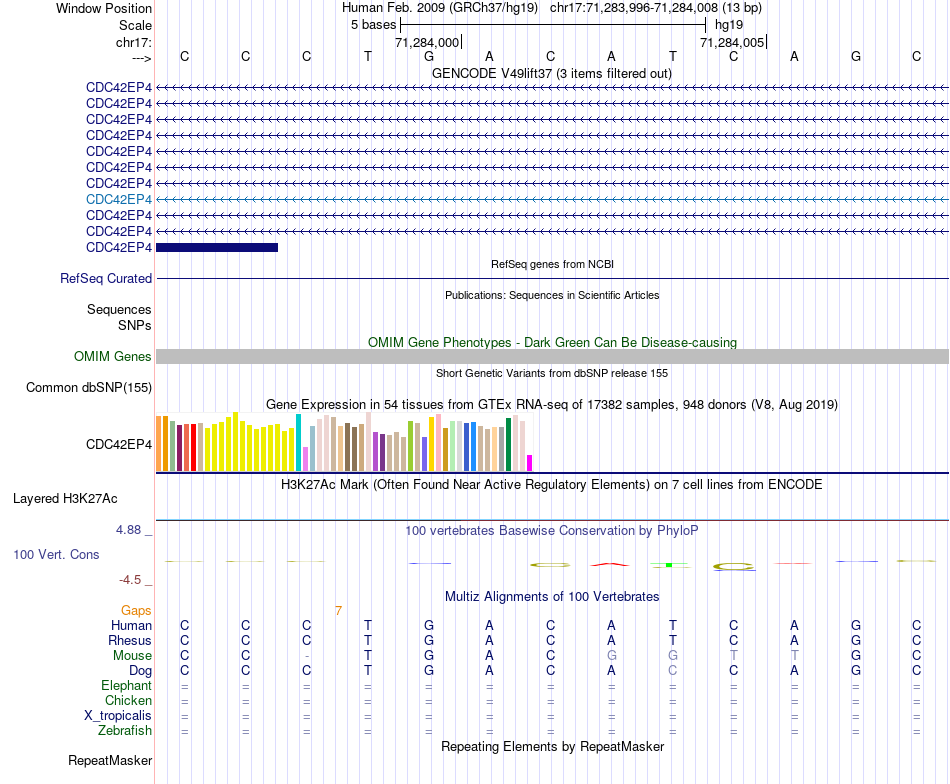Select the Rhesus alignment row label
The height and width of the screenshot is (784, 950).
click(x=130, y=640)
